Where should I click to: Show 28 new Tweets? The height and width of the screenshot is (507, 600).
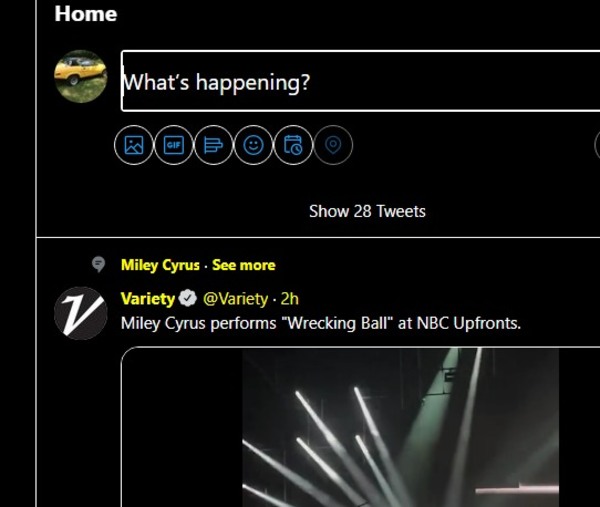point(367,211)
